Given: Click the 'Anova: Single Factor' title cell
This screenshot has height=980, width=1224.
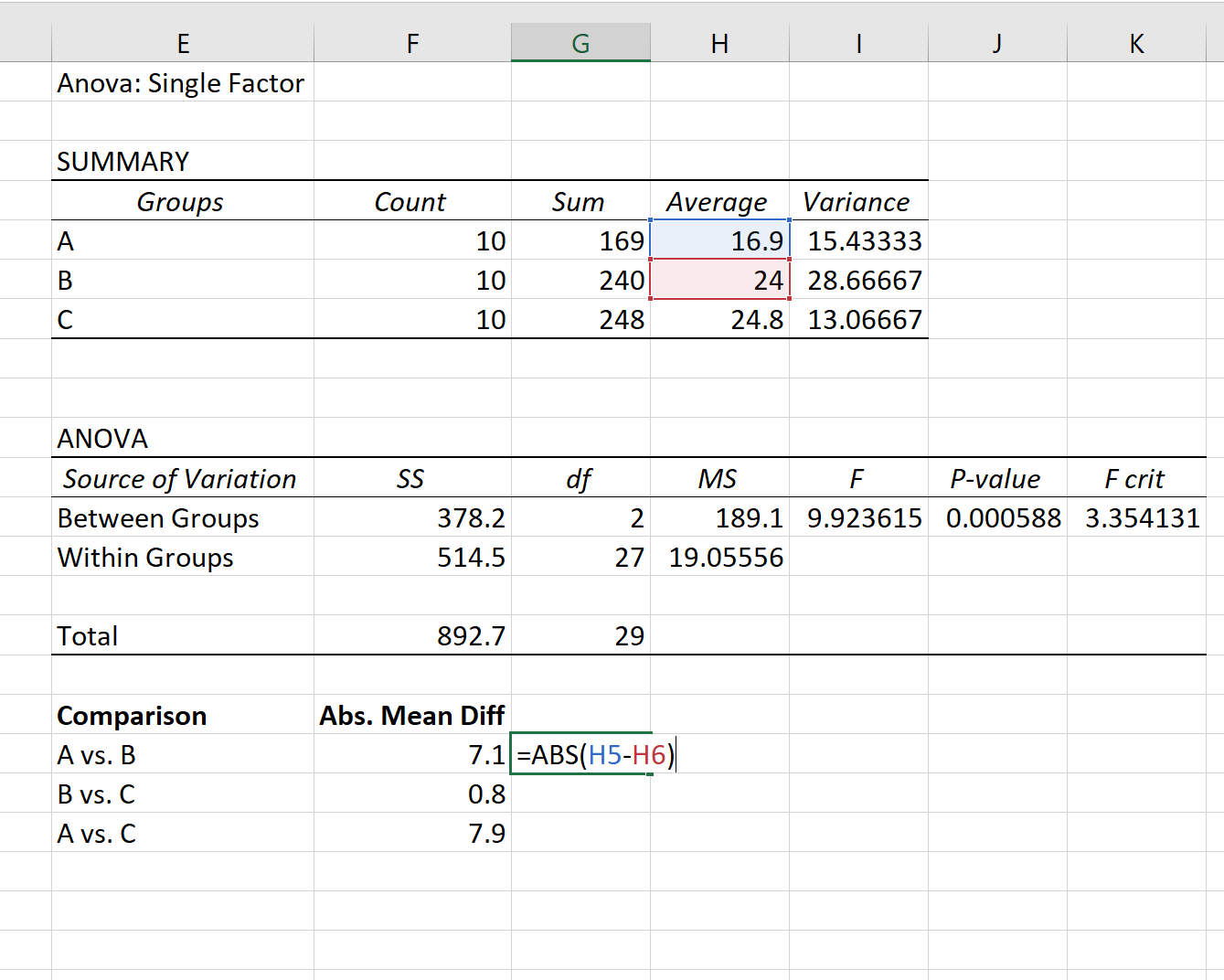Looking at the screenshot, I should click(x=180, y=83).
